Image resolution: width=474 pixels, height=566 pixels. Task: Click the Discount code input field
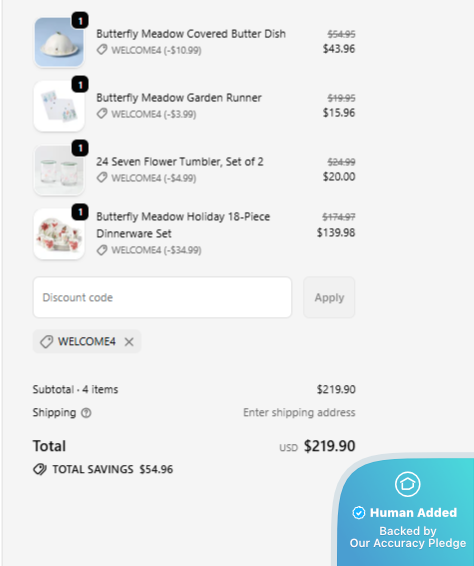coord(162,297)
